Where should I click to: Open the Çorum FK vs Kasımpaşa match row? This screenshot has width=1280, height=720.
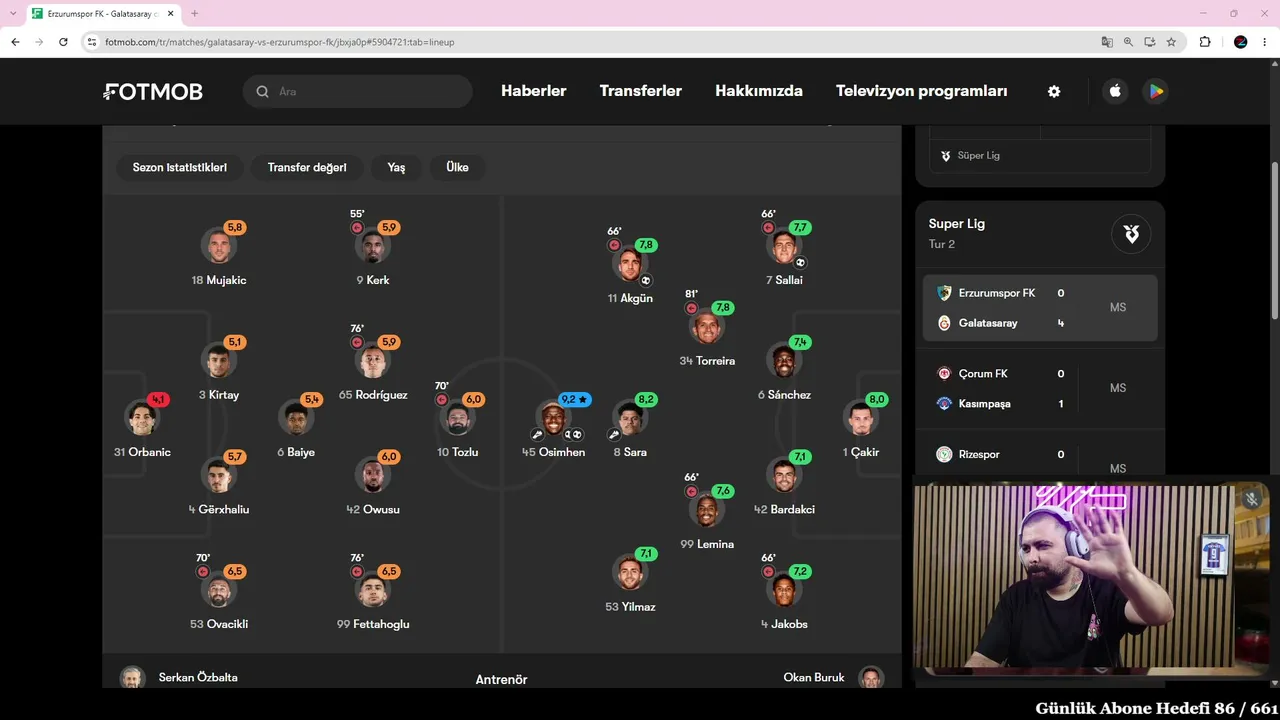coord(1040,388)
